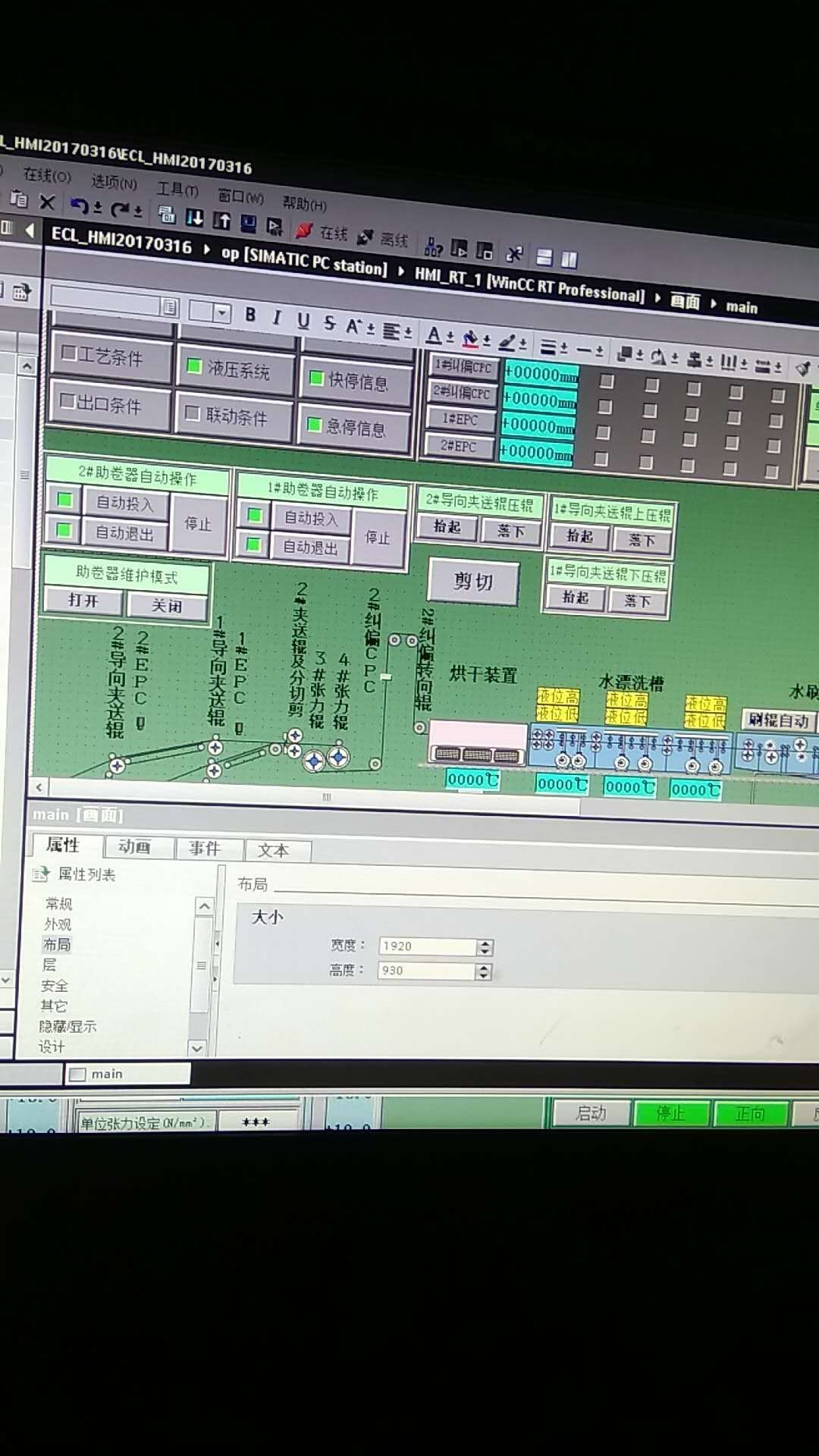Expand breadcrumb arrow after SIMATIC PC station
Screen dimensions: 819x1456
point(400,270)
